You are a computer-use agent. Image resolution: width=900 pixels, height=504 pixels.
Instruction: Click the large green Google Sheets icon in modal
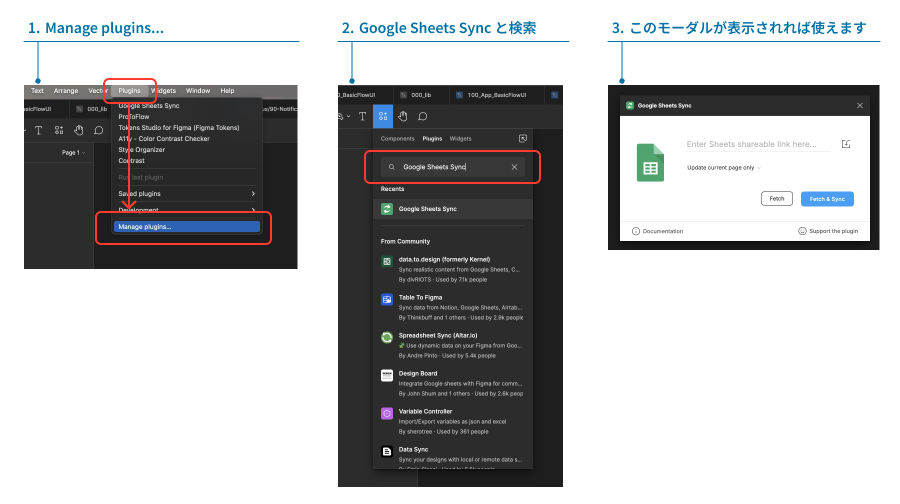pos(650,163)
